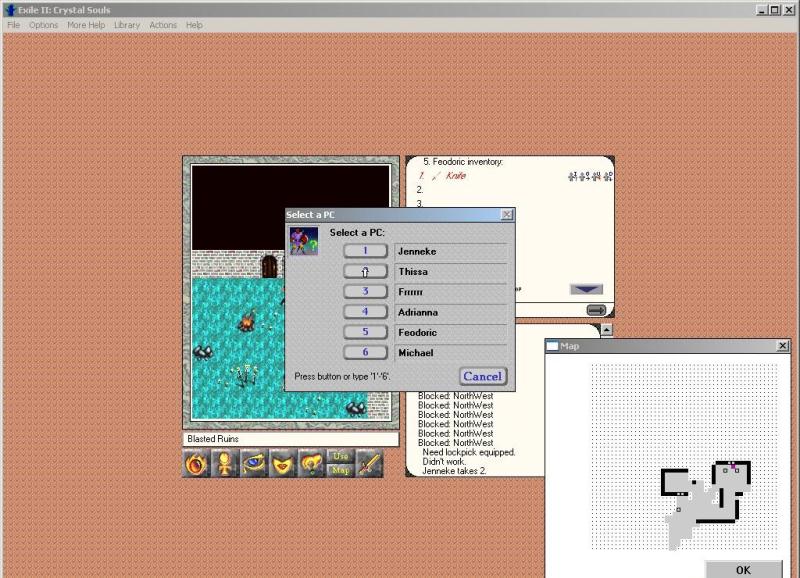Click the blue eye look icon
800x578 pixels.
coord(254,464)
